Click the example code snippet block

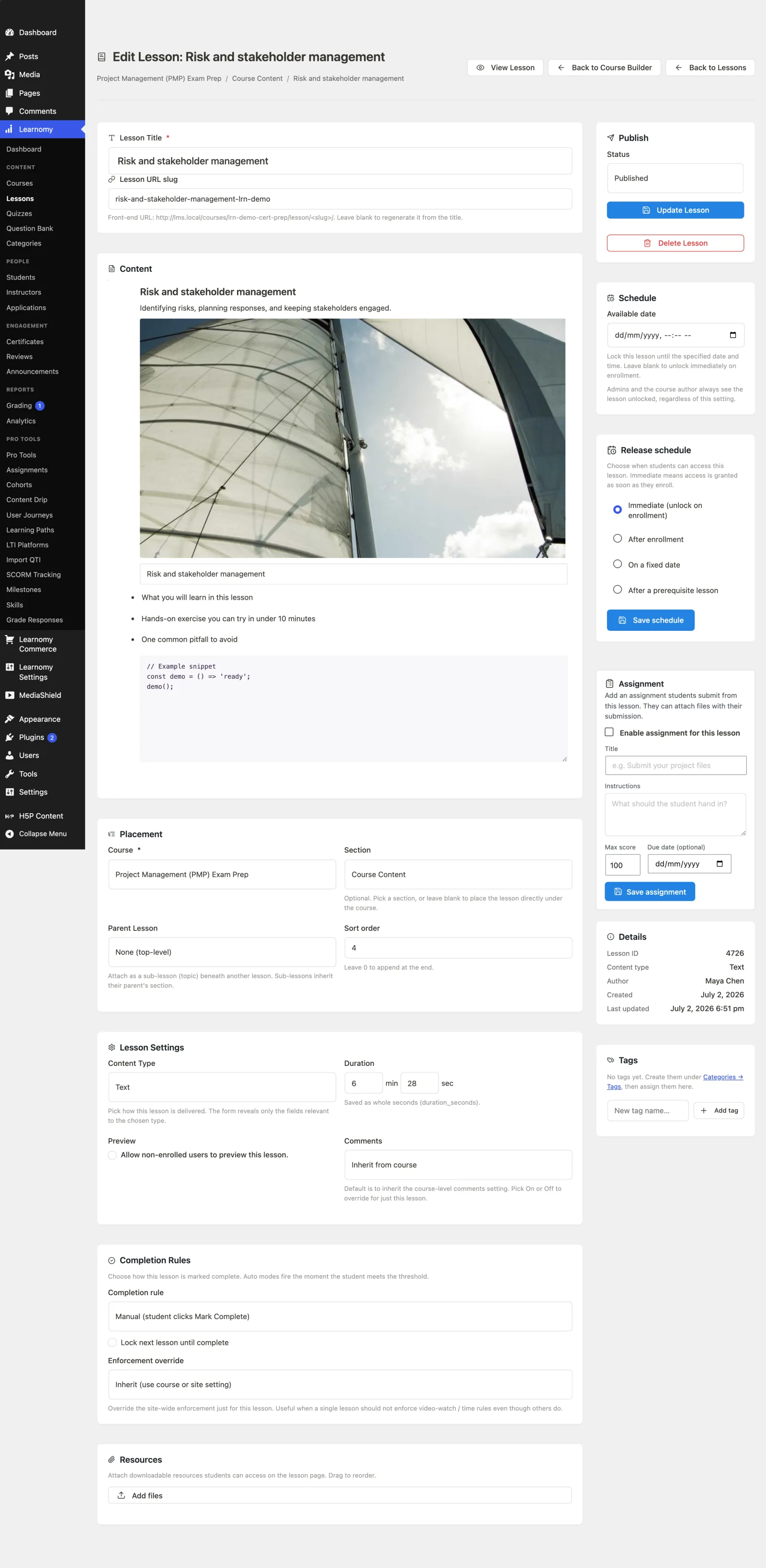click(353, 708)
